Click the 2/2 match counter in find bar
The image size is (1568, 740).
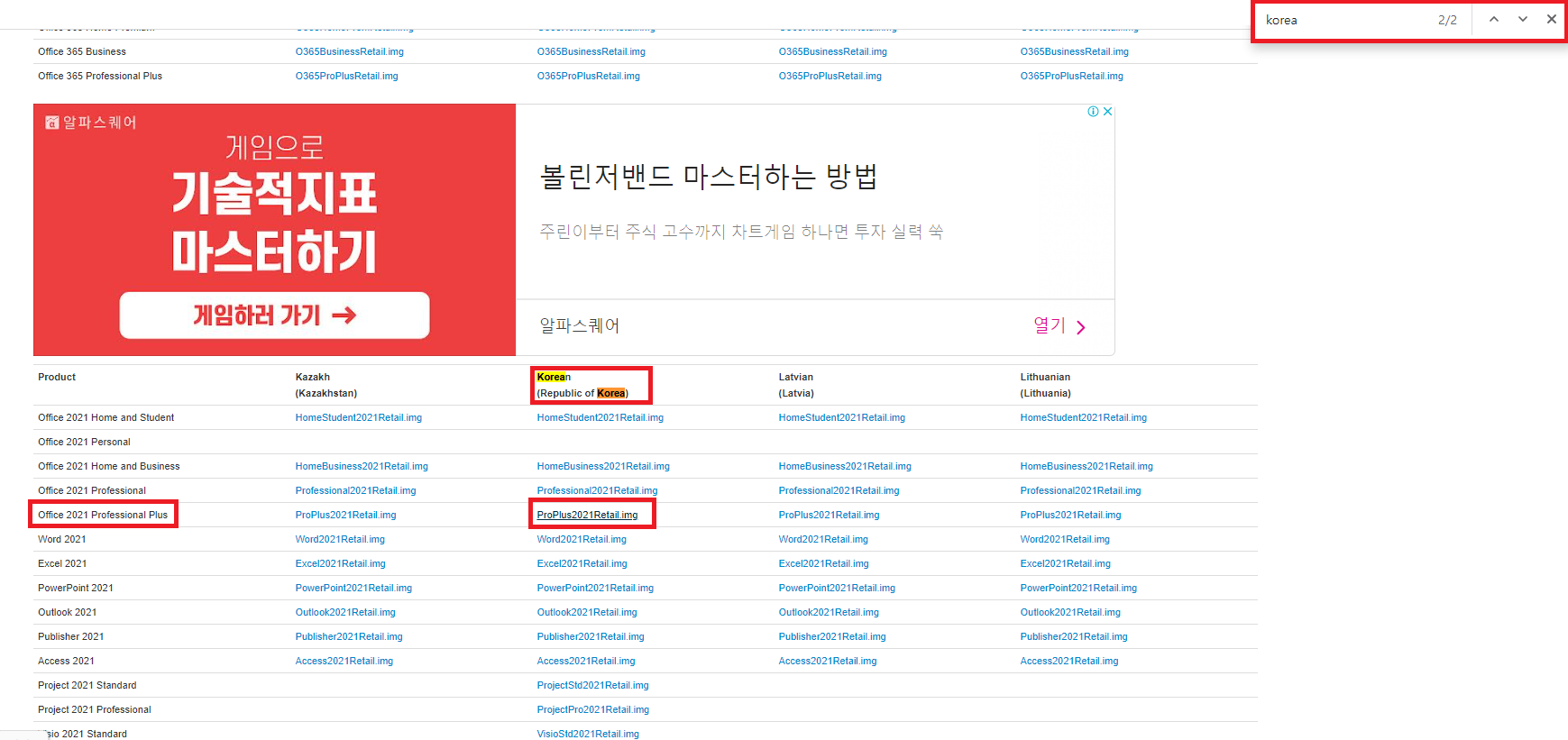coord(1447,20)
